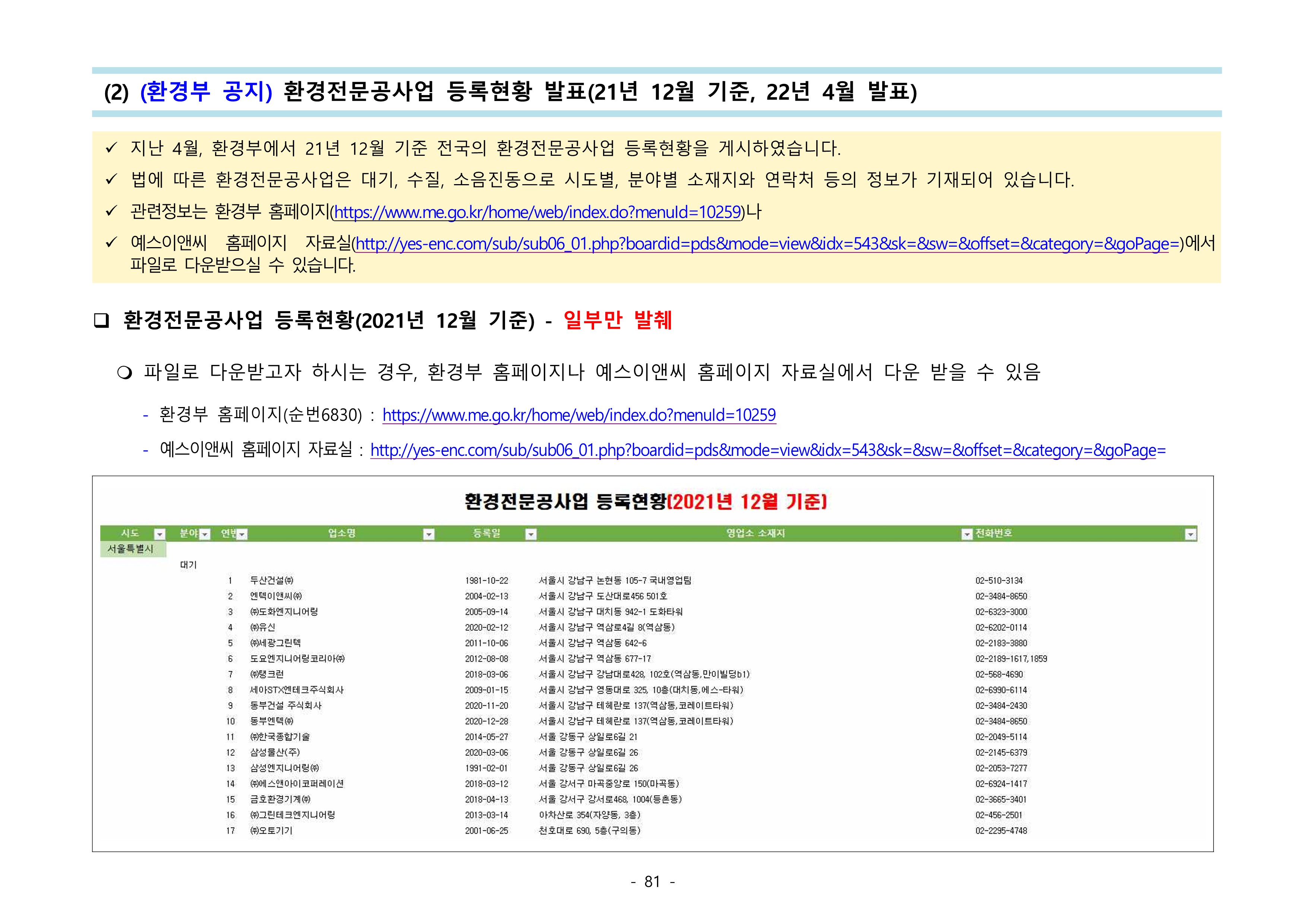This screenshot has width=1306, height=924.
Task: Select the registration date 1991-02-01
Action: (486, 768)
